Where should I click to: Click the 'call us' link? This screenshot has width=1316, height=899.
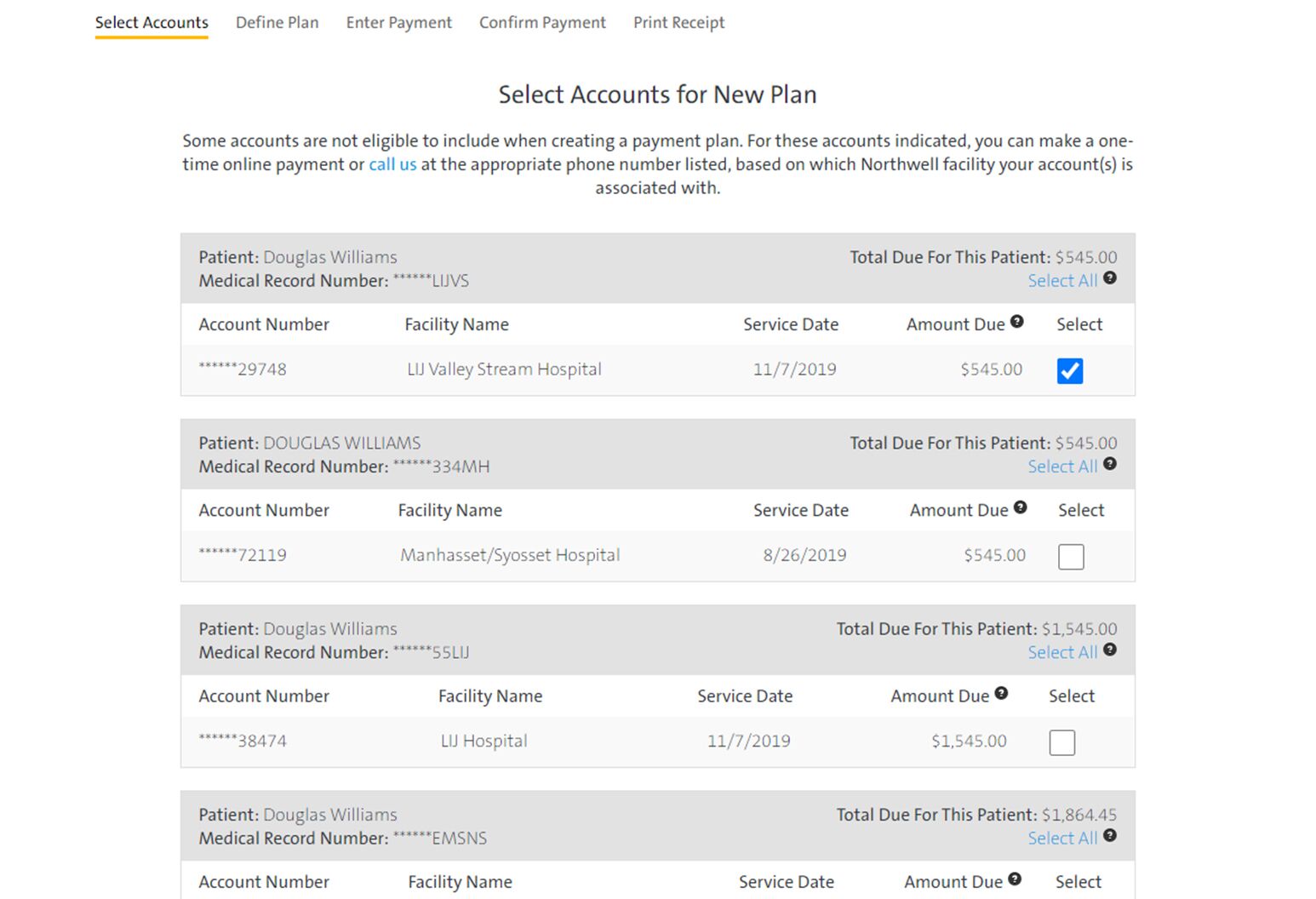point(392,164)
